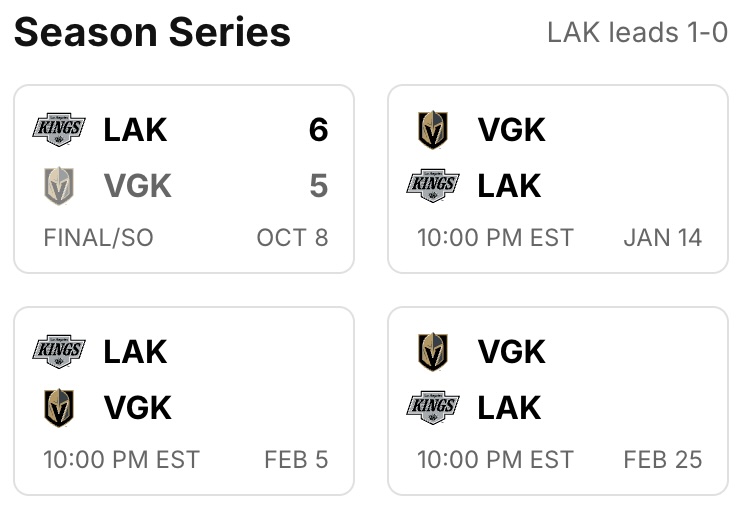Click LAK team name in Feb 5 game
Image resolution: width=754 pixels, height=512 pixels.
click(x=135, y=352)
